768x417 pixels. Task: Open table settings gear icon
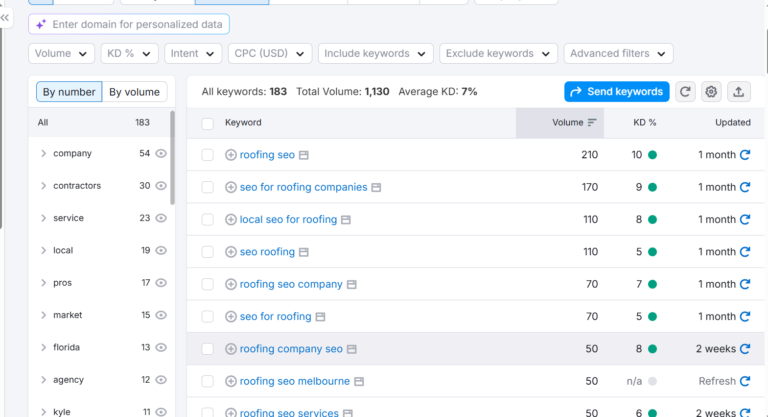click(711, 92)
